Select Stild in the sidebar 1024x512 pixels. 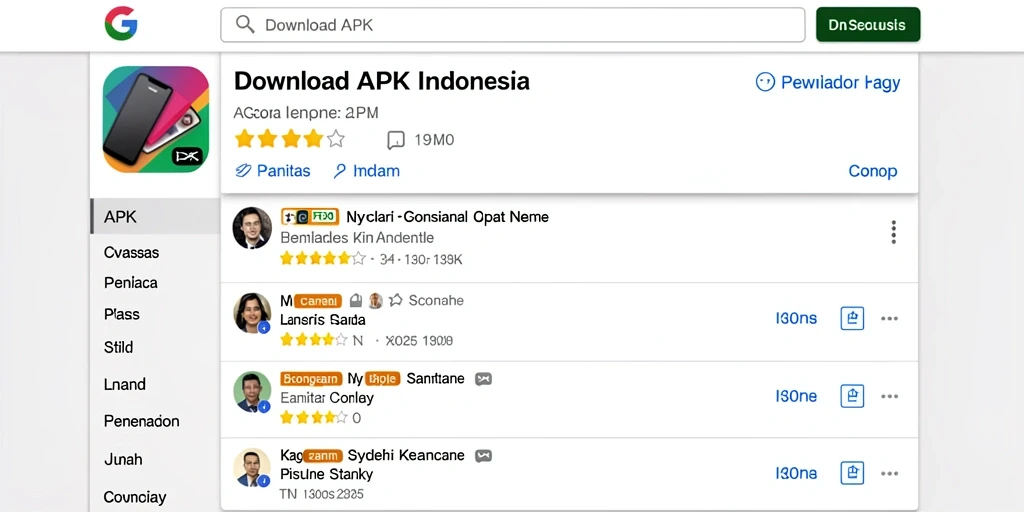click(118, 347)
